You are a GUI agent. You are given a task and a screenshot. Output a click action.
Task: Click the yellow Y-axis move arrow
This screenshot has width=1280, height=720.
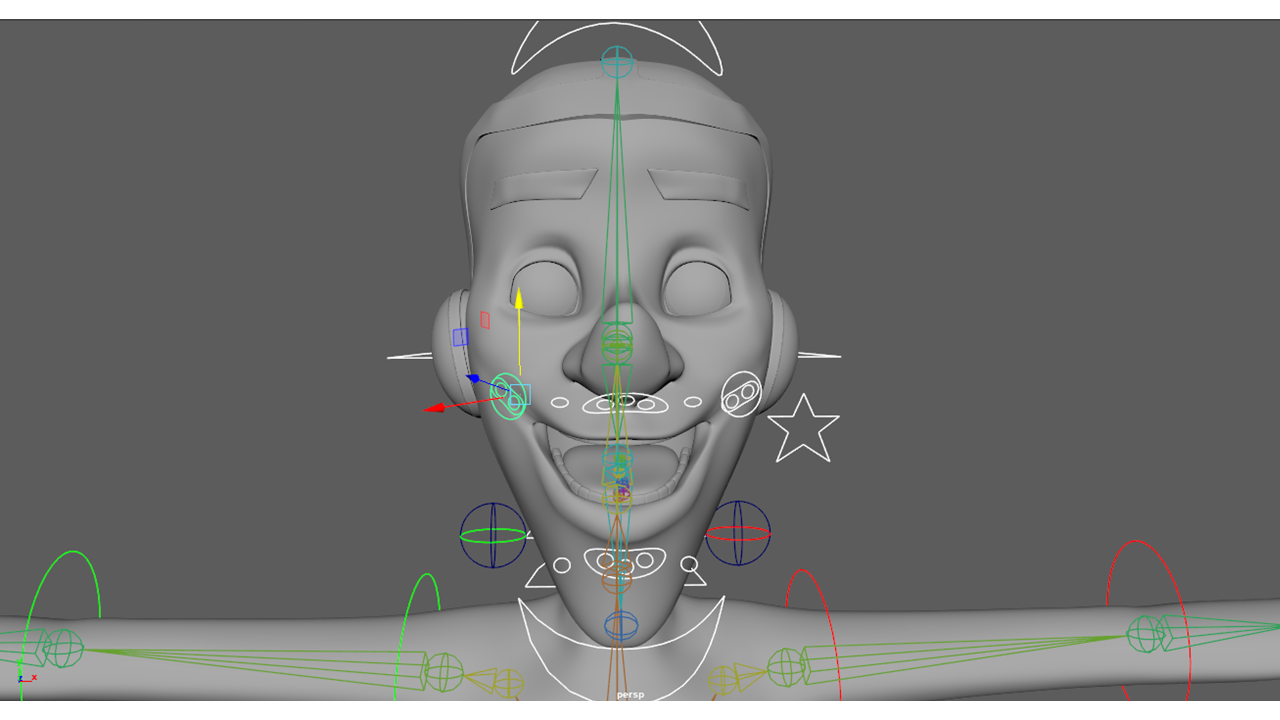tap(519, 298)
